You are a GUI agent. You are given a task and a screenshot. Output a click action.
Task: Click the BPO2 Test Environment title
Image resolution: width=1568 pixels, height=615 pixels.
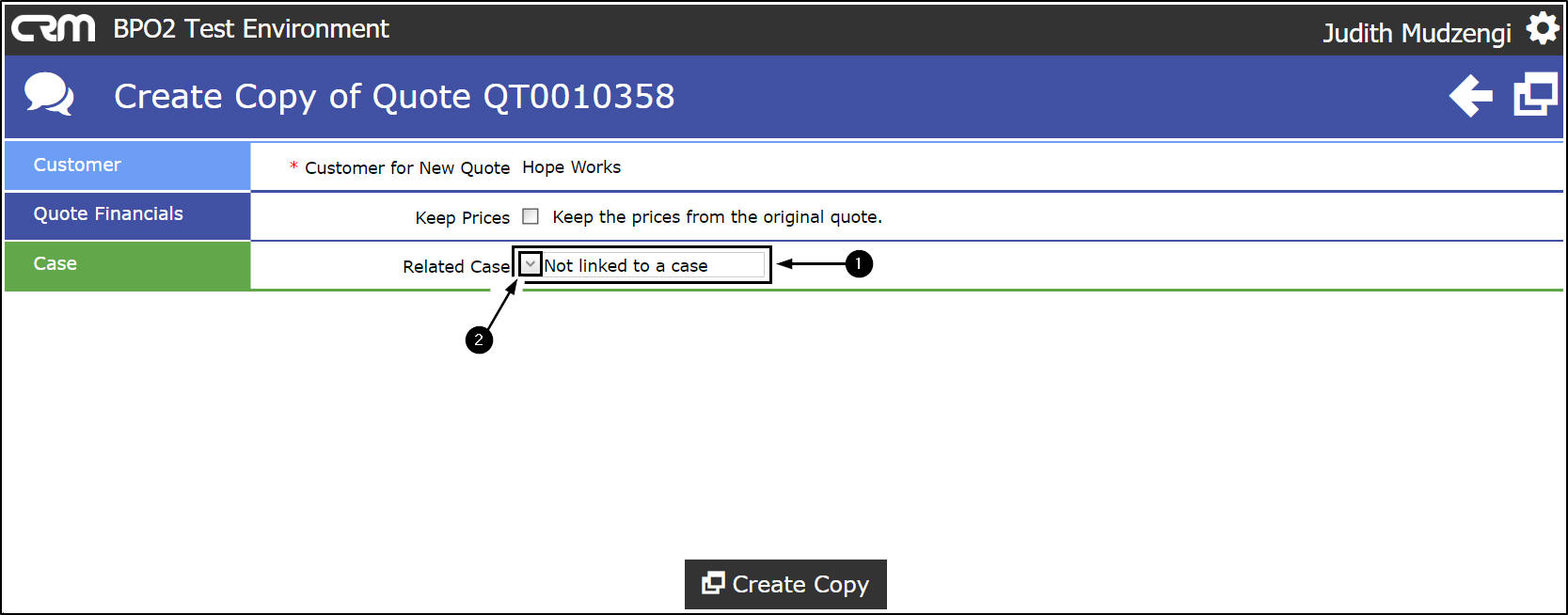(250, 29)
